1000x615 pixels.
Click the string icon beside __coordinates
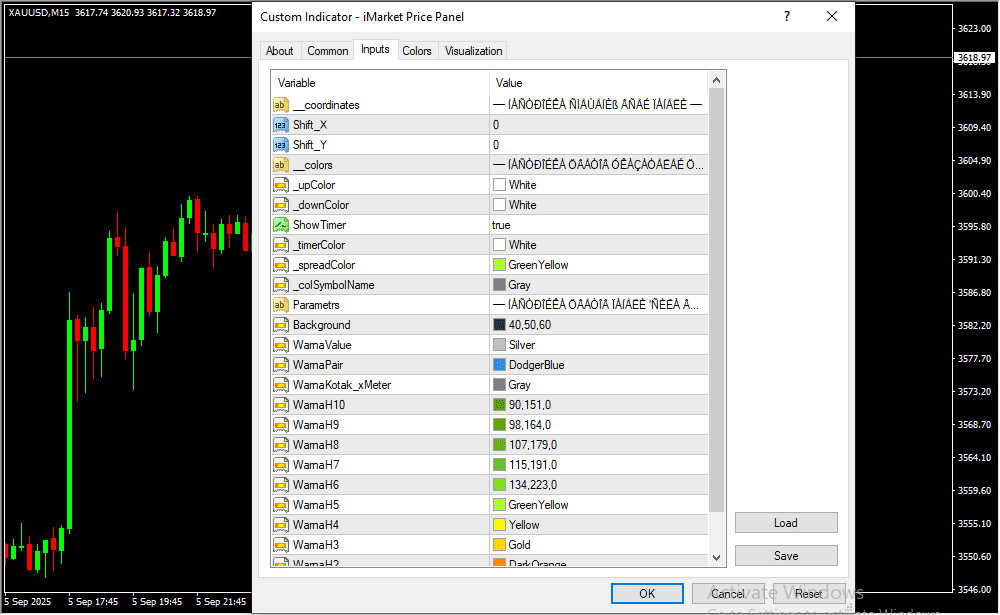(280, 105)
